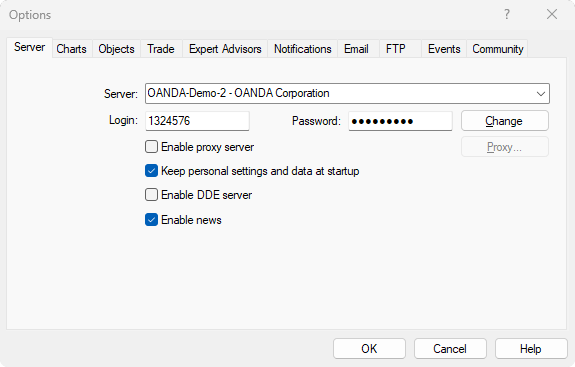
Task: Enable the DDE server checkbox
Action: click(x=151, y=195)
